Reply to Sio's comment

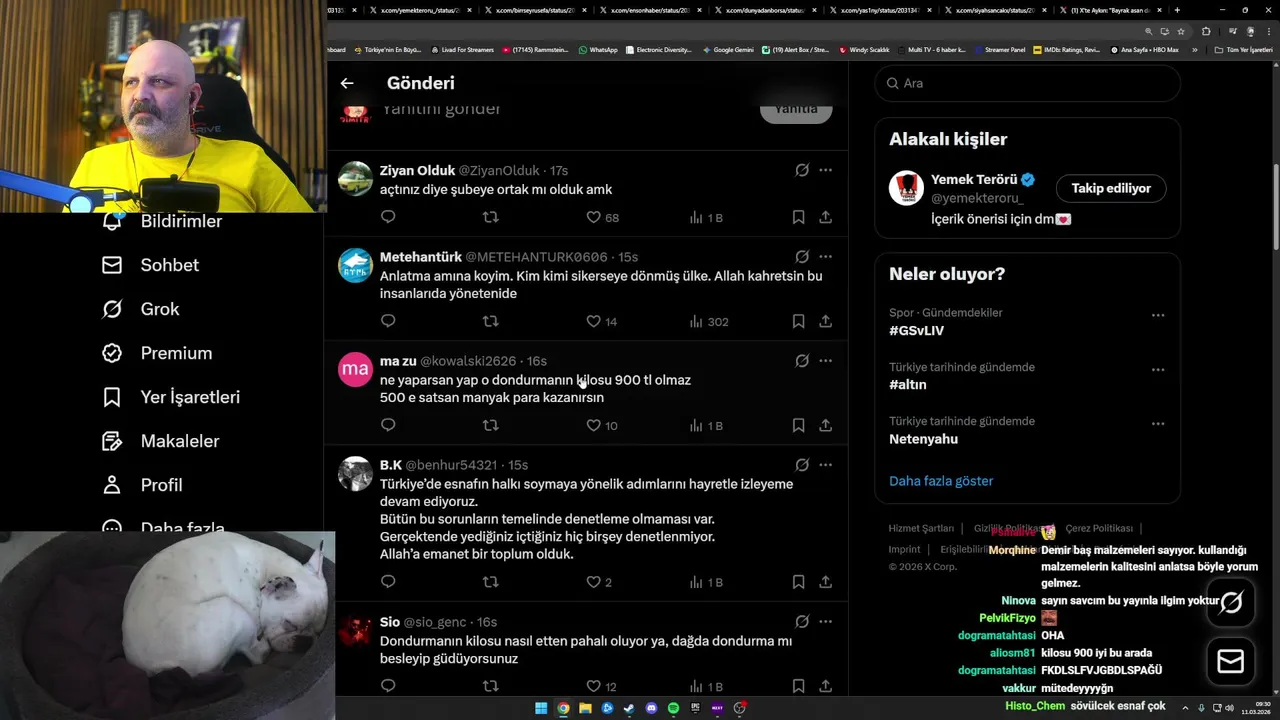click(388, 686)
